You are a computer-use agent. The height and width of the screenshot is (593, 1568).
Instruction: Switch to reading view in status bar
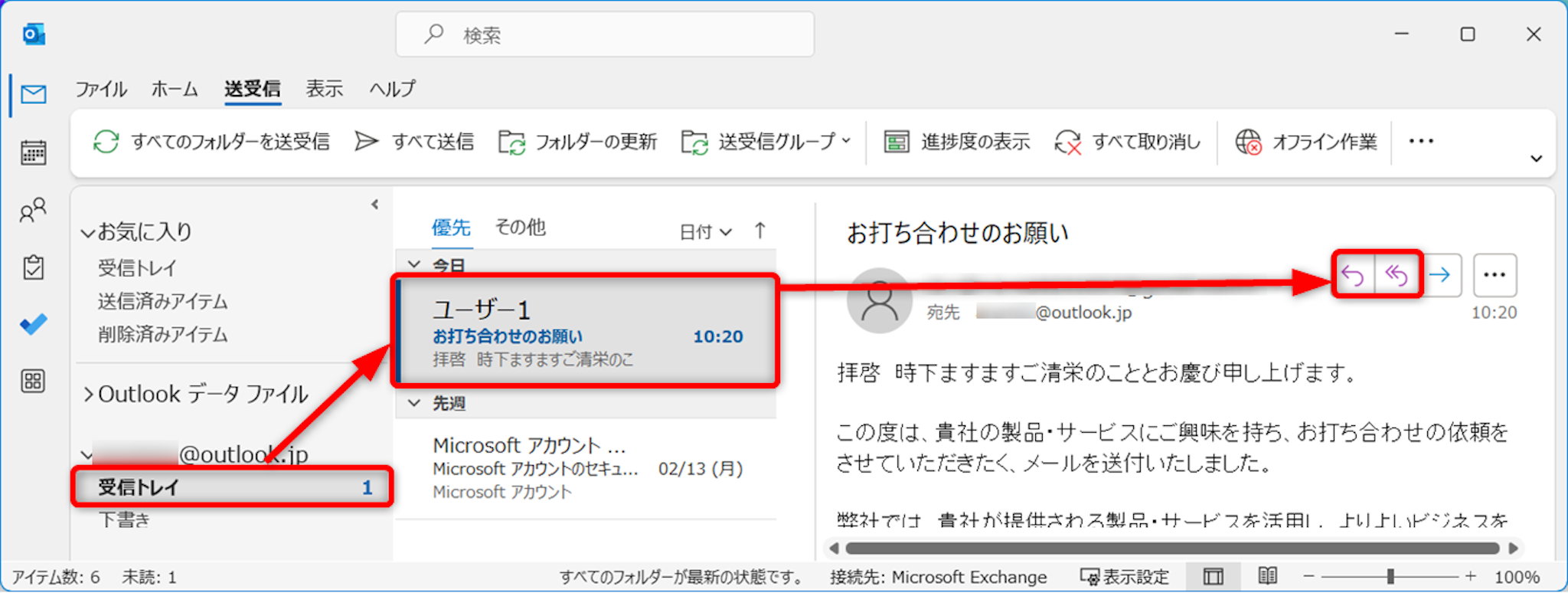tap(1268, 576)
